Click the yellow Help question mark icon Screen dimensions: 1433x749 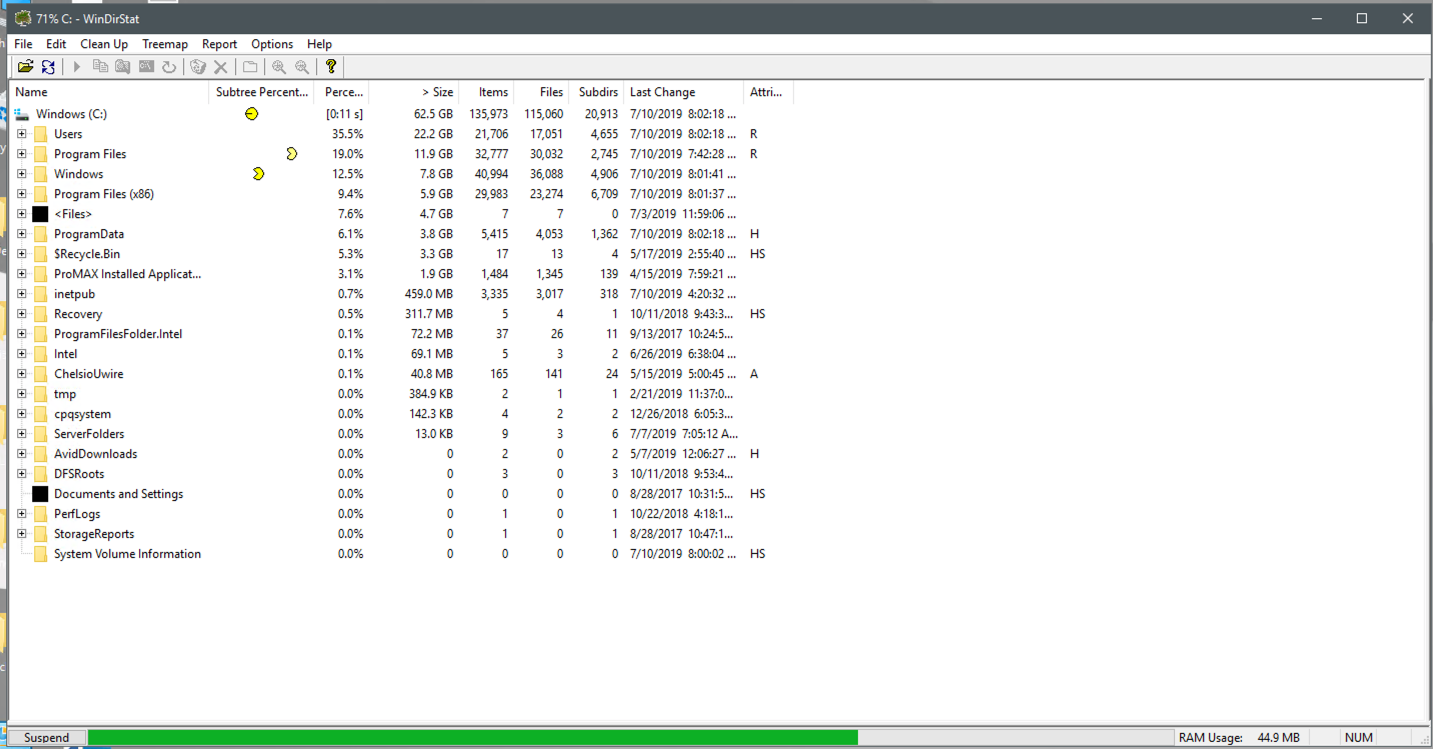pos(331,67)
